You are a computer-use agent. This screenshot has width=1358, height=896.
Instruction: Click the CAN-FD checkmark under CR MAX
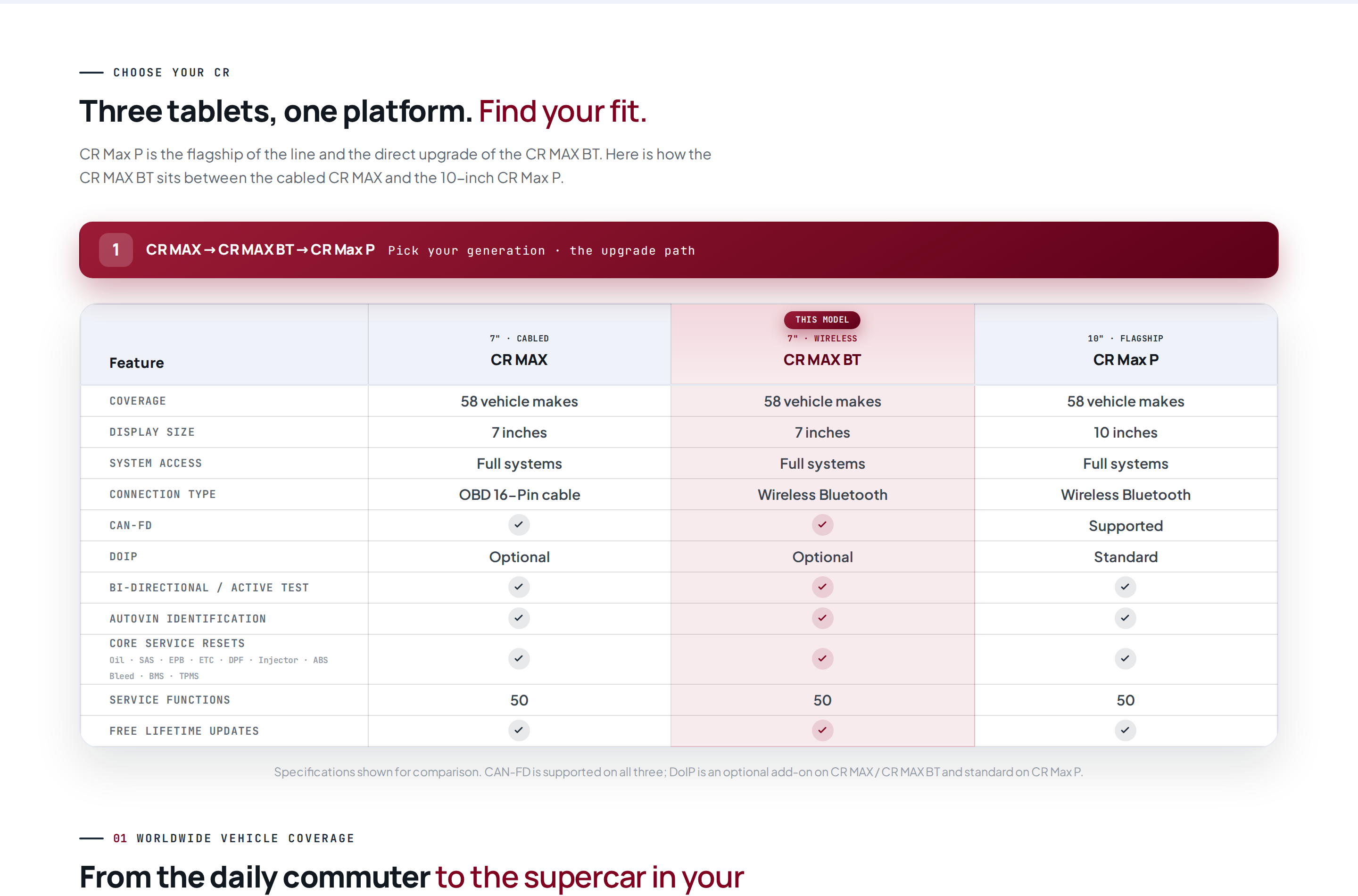pos(519,524)
